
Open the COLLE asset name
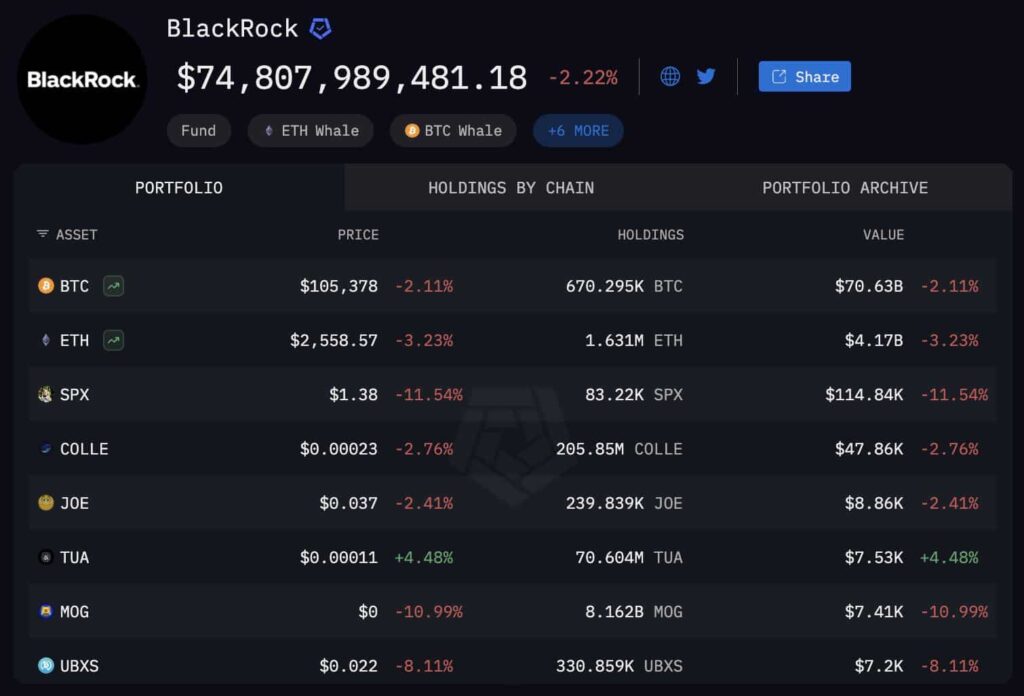tap(84, 449)
